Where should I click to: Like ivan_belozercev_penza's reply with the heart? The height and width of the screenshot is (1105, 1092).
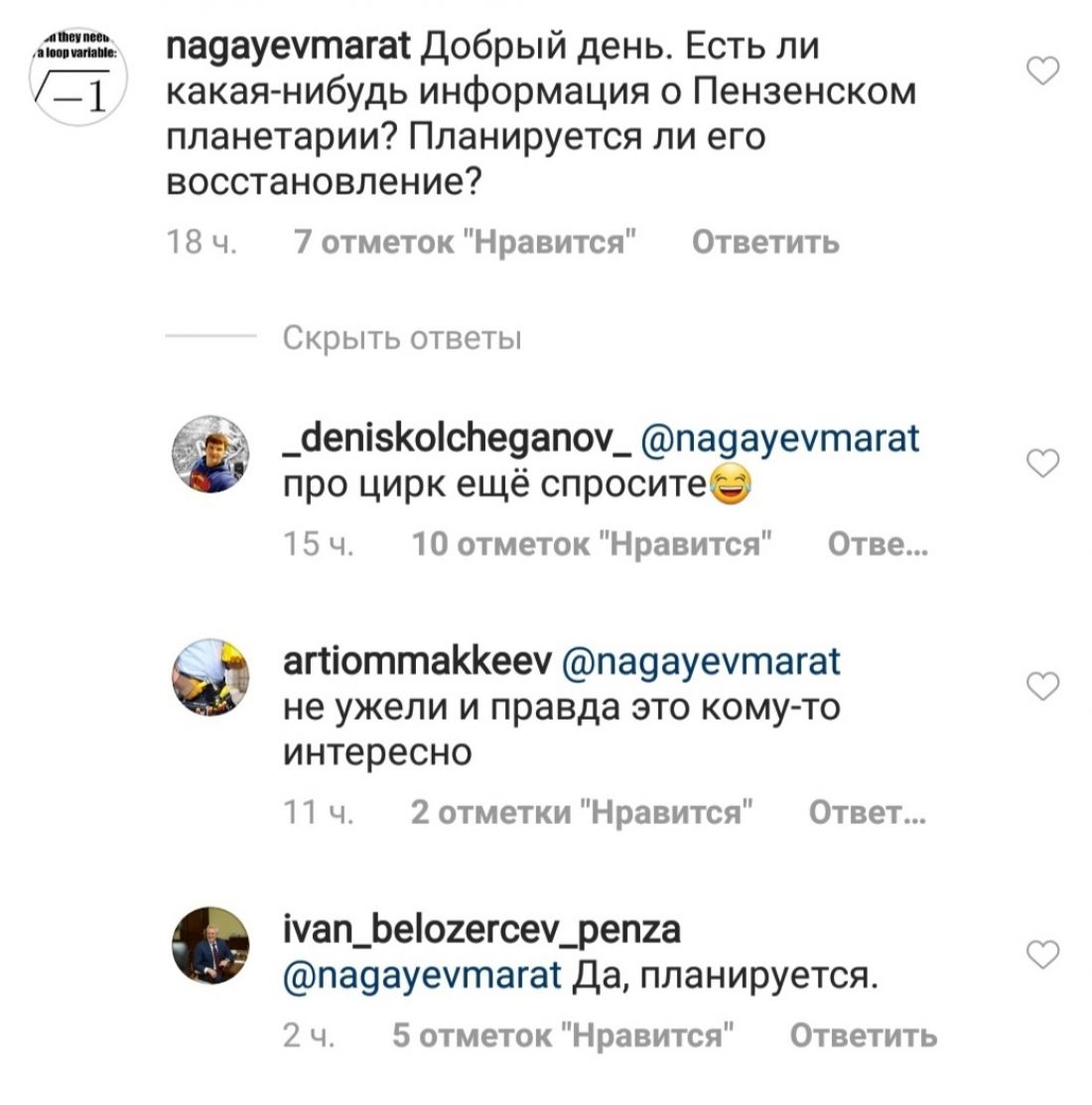(x=1042, y=955)
